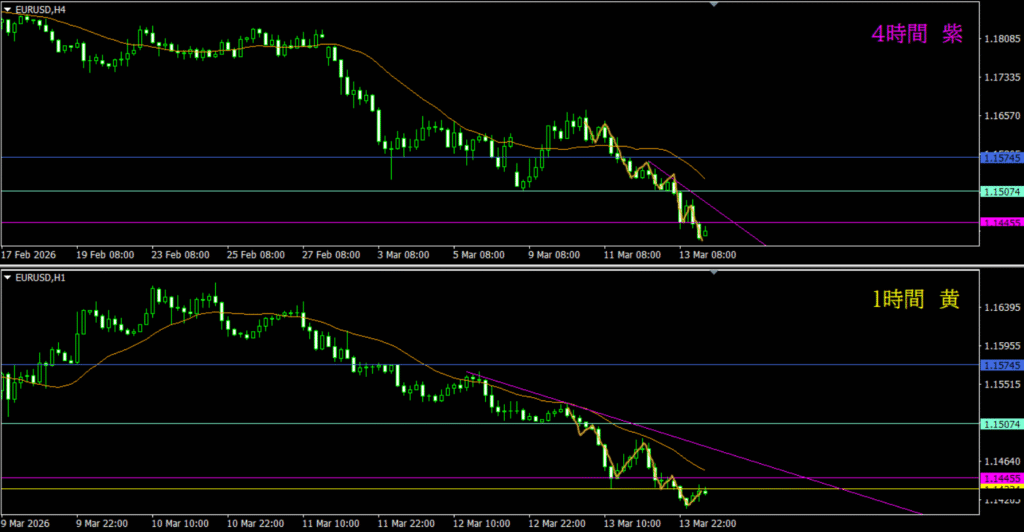The width and height of the screenshot is (1024, 532).
Task: Click the 17 Feb 2026 date label on H4 axis
Action: click(x=31, y=255)
